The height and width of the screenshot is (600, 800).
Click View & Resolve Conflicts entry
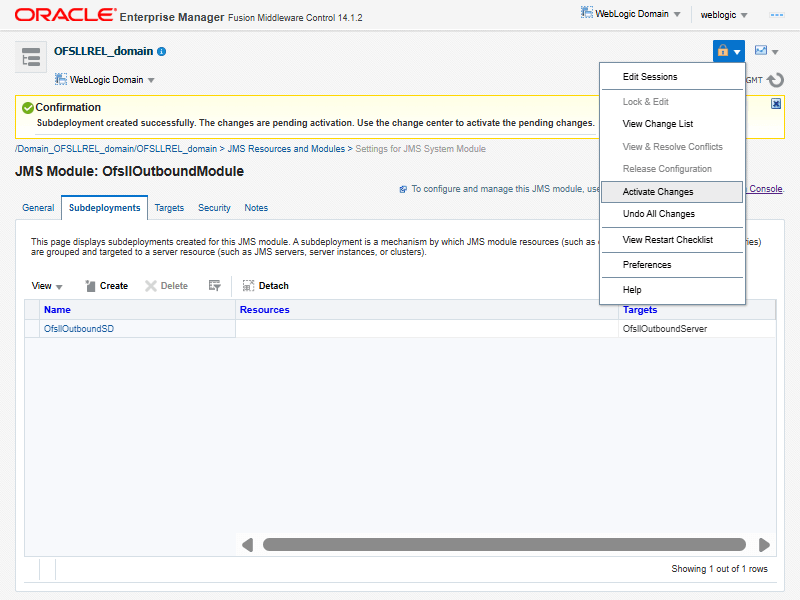click(x=672, y=147)
